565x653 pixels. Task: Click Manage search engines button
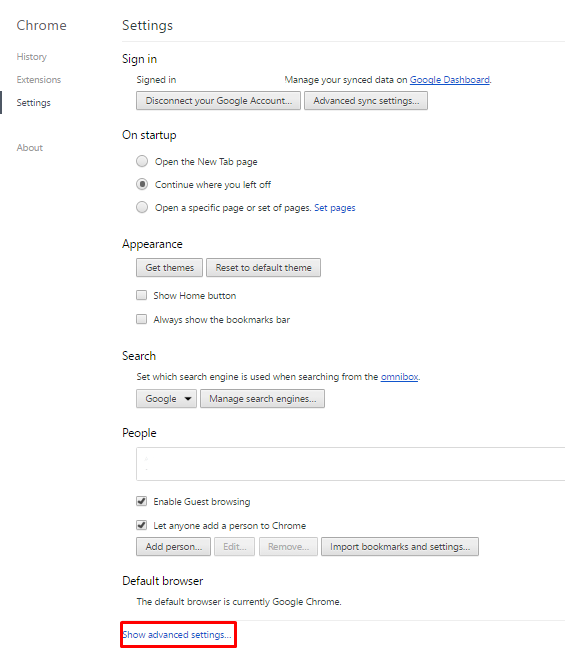262,399
